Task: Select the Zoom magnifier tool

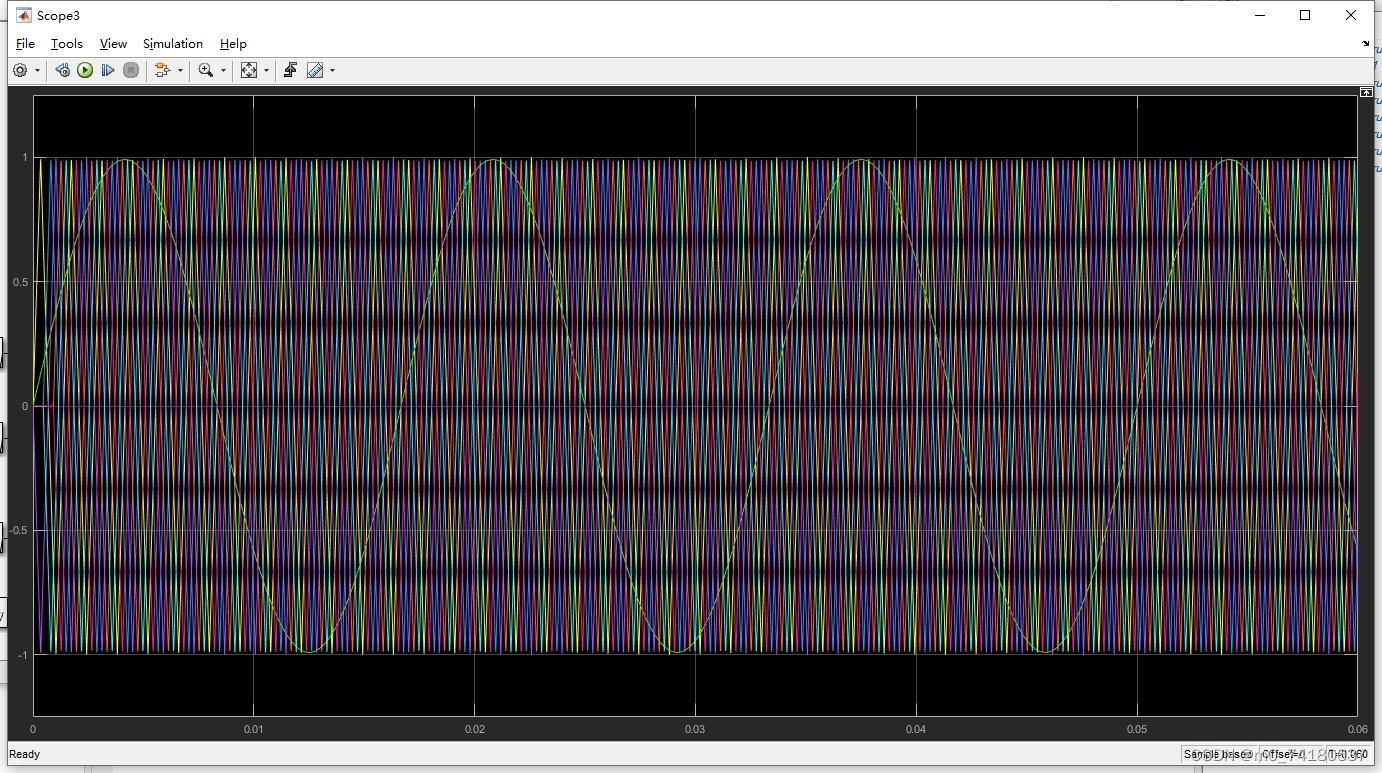Action: tap(205, 70)
